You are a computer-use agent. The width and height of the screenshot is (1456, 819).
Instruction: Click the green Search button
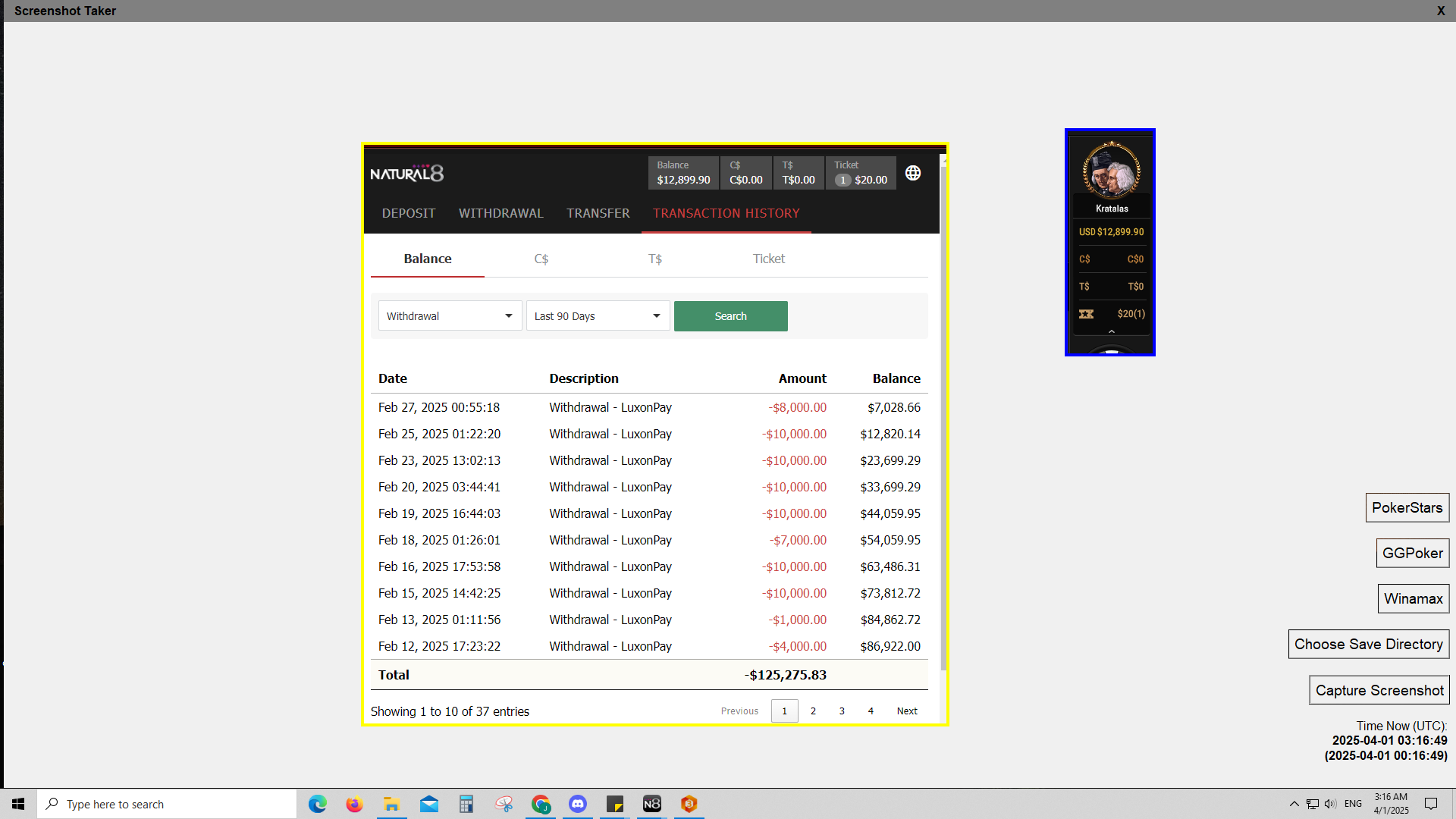point(730,316)
